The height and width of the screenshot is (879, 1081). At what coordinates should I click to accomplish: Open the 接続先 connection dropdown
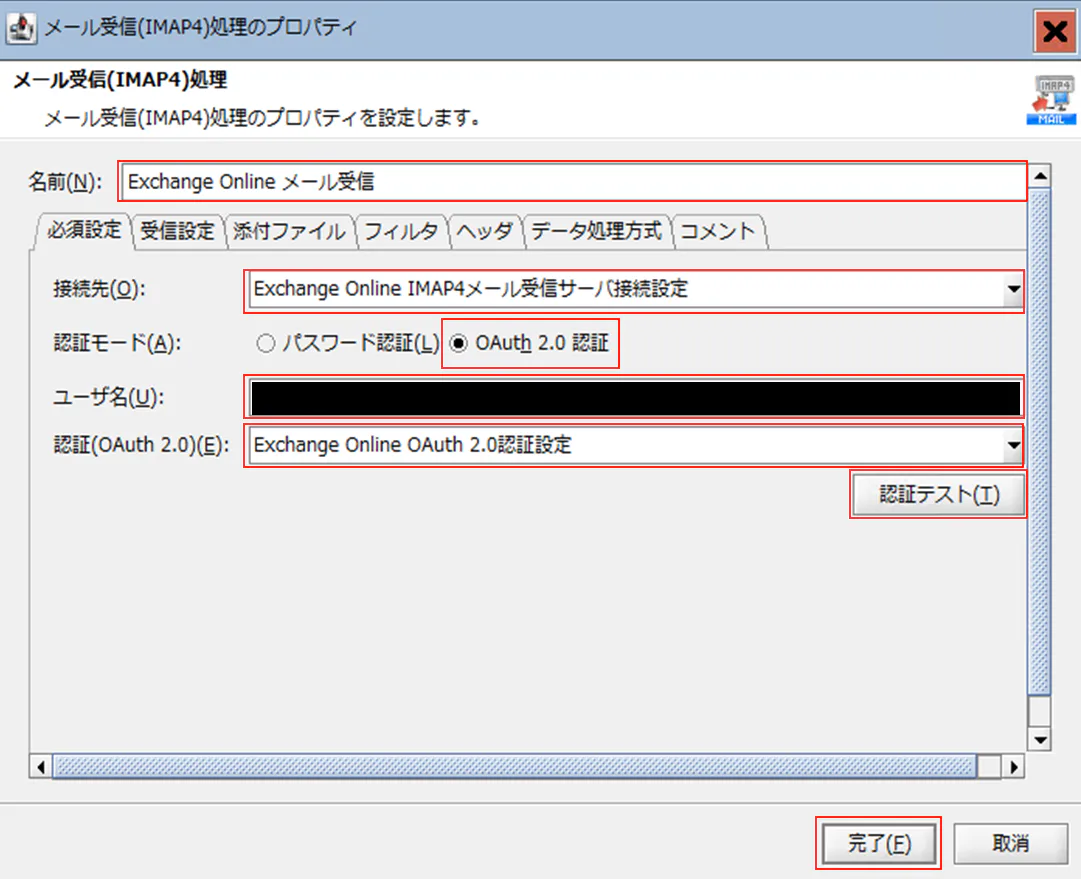click(x=1013, y=290)
